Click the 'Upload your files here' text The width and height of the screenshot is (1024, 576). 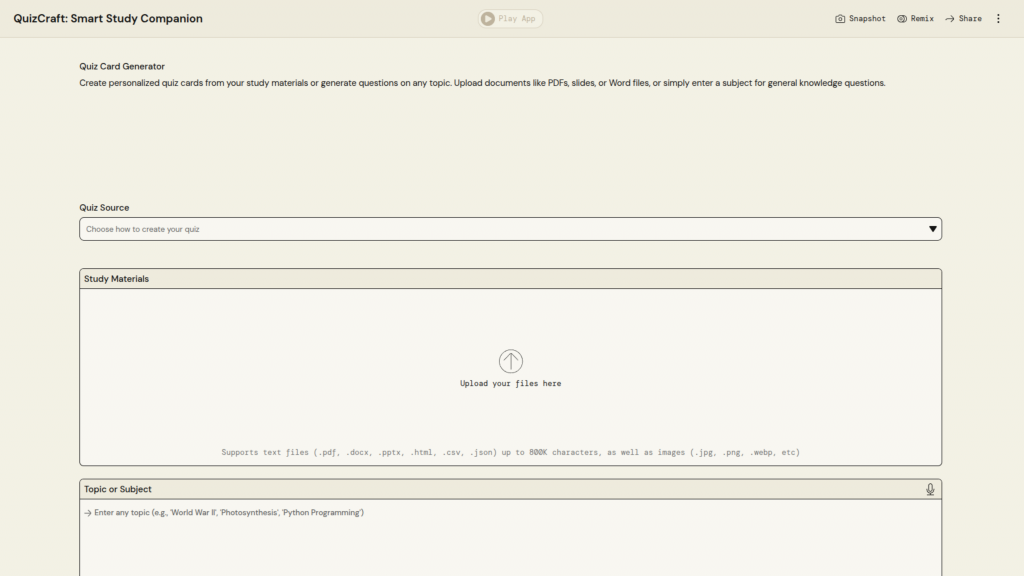click(510, 384)
